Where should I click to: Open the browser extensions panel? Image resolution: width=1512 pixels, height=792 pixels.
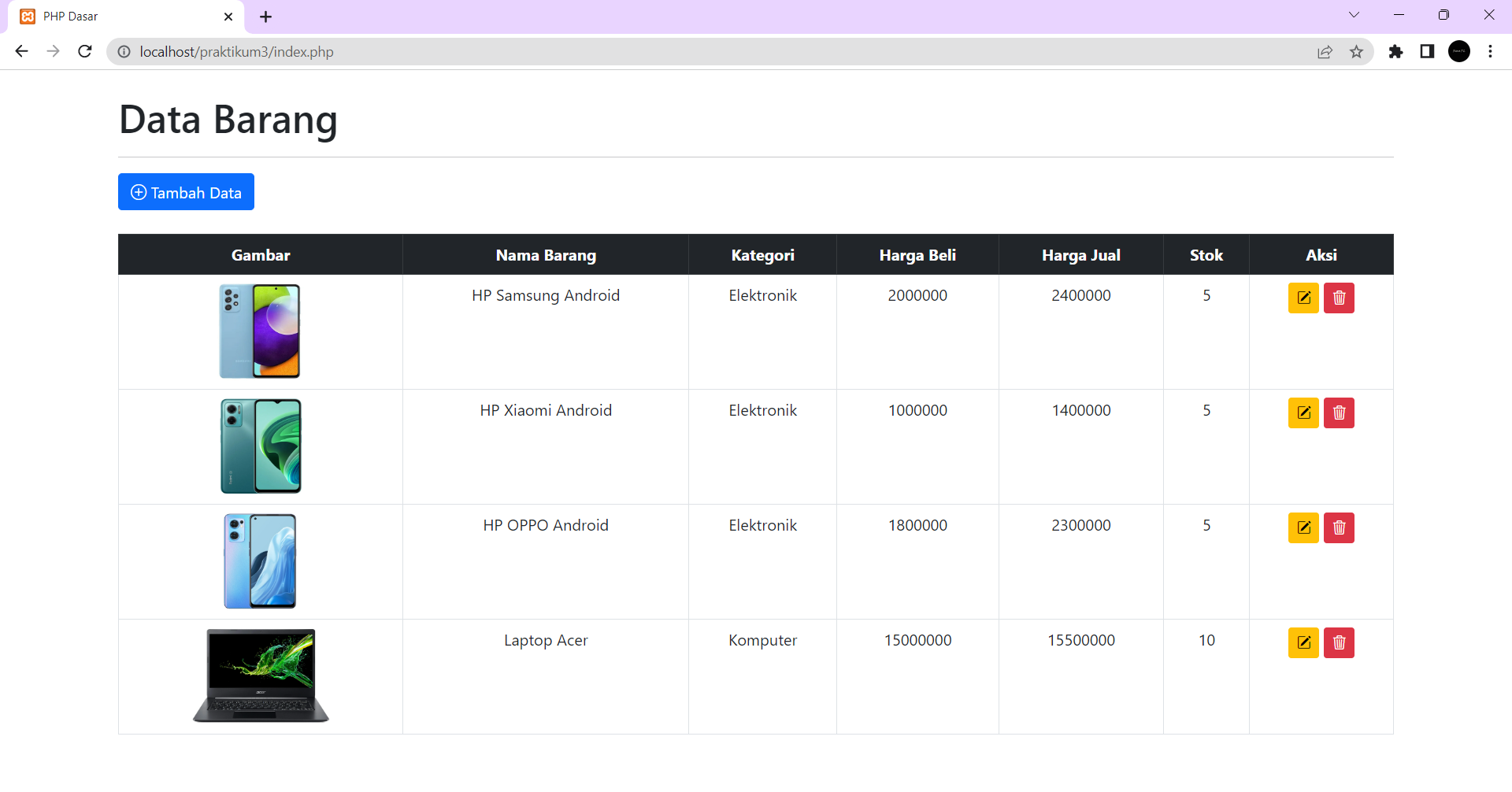(1396, 51)
